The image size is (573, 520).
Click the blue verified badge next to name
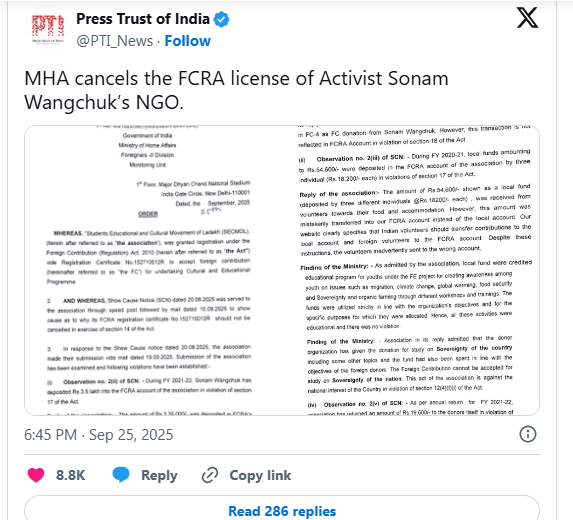click(221, 19)
